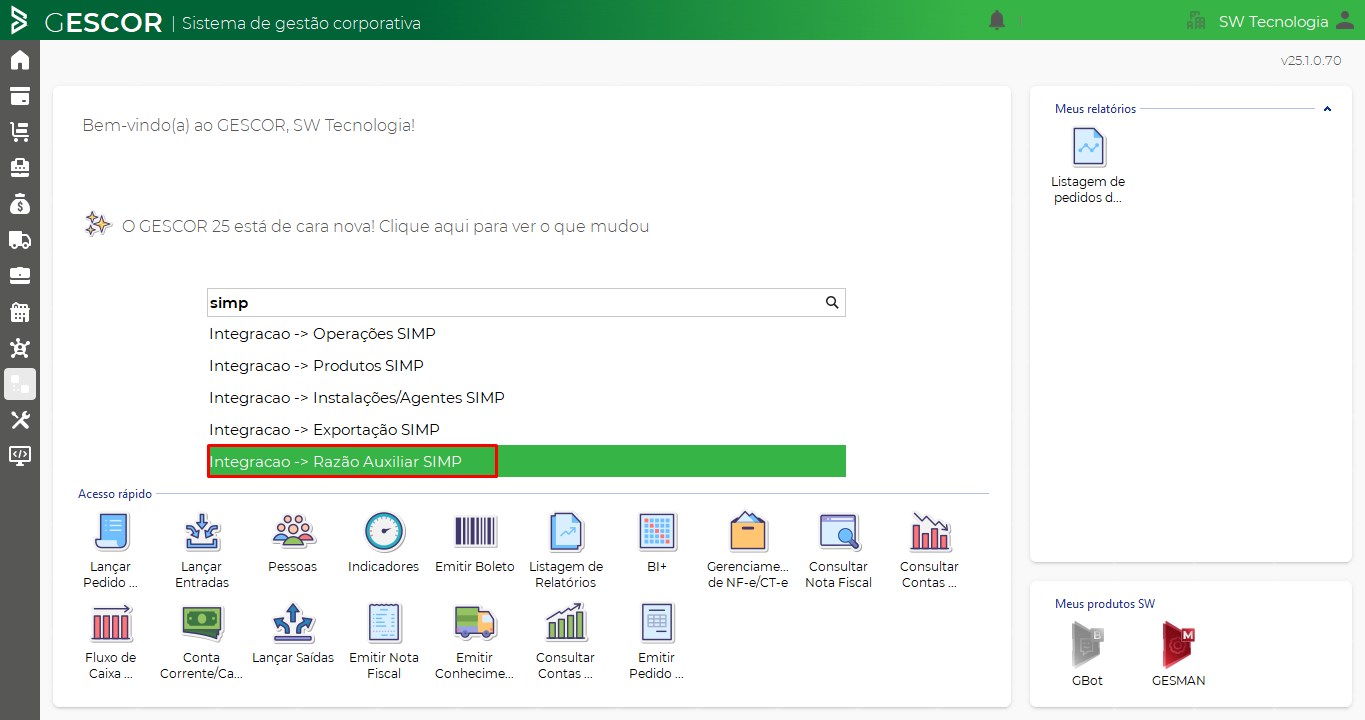Select Integracao -> Produtos SIMP result
Image resolution: width=1365 pixels, height=720 pixels.
pyautogui.click(x=526, y=366)
